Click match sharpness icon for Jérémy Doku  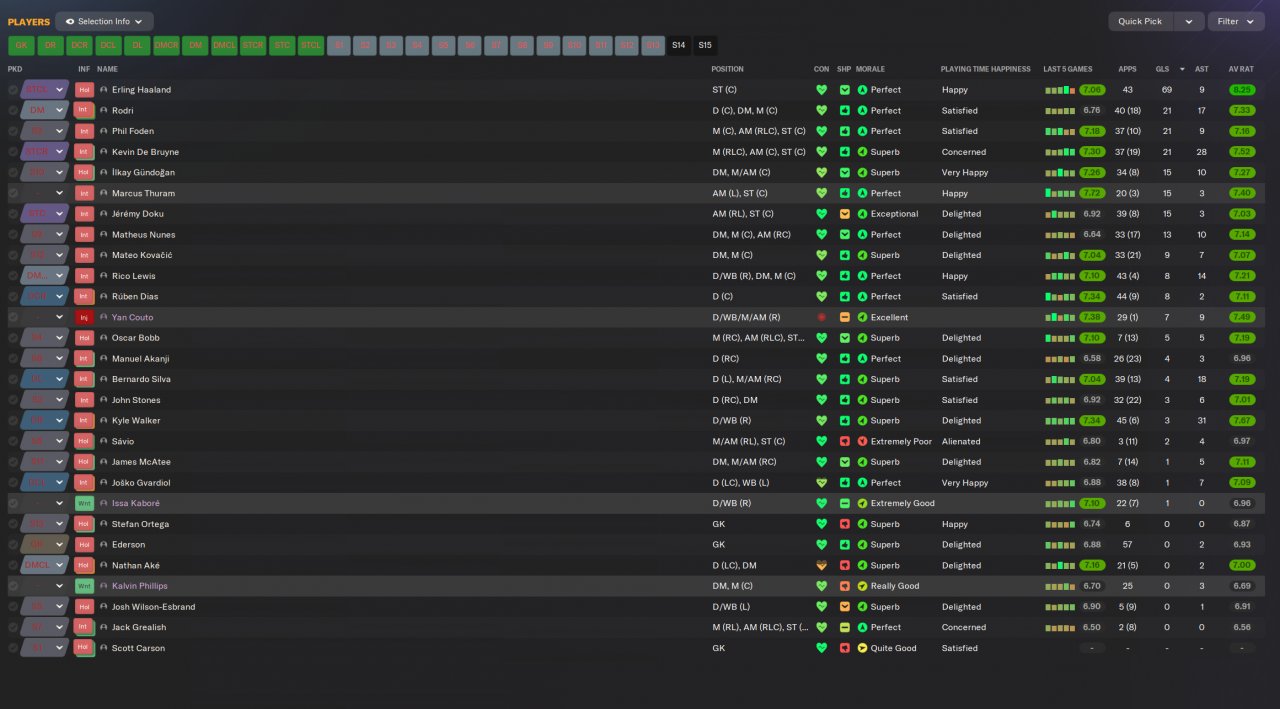tap(845, 214)
